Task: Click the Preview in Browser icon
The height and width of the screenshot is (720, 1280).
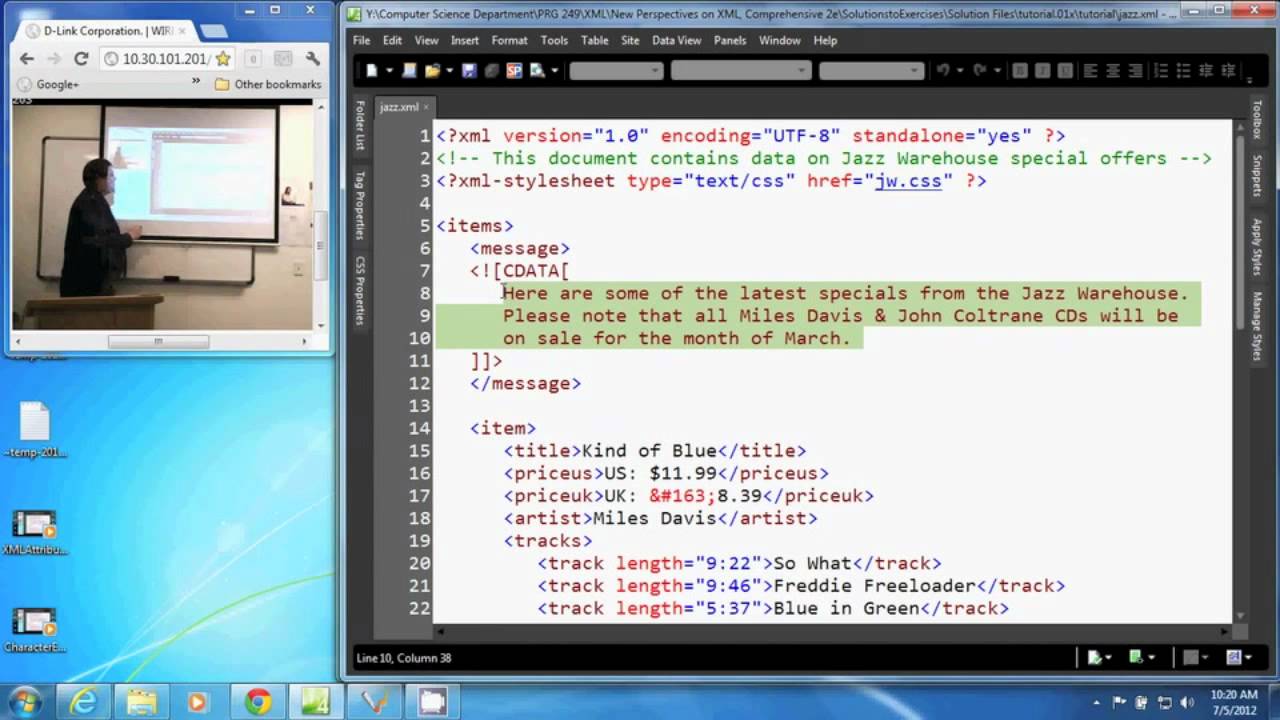Action: [x=537, y=70]
